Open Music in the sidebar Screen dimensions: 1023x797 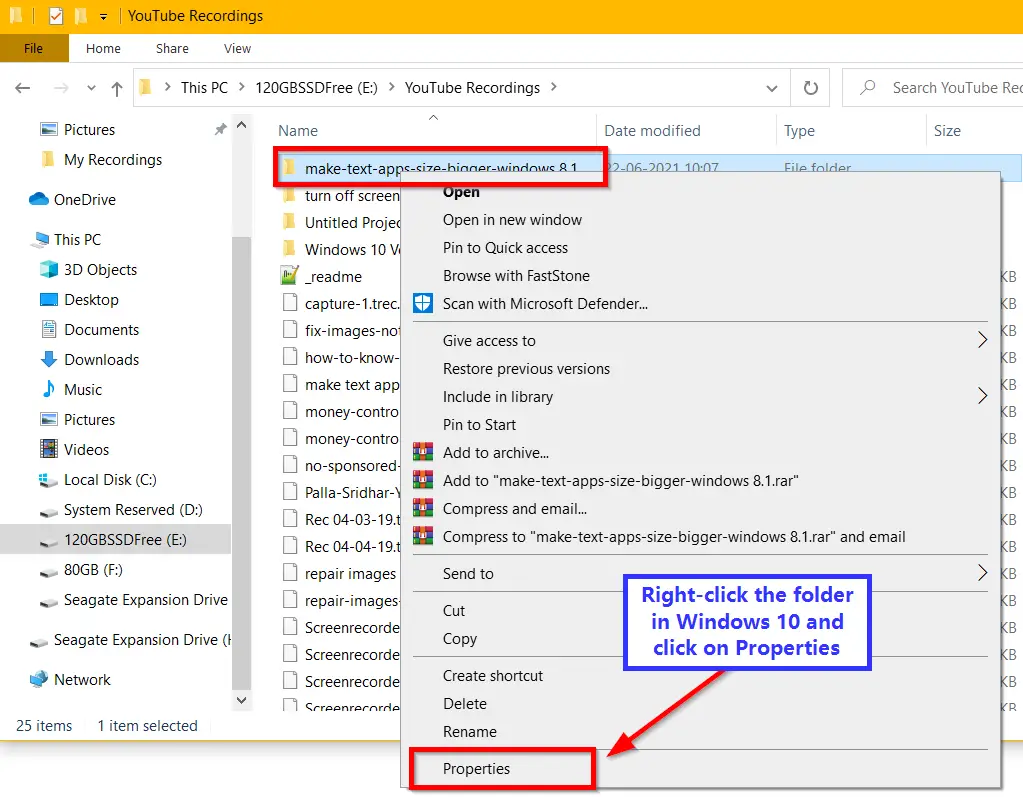pyautogui.click(x=83, y=389)
